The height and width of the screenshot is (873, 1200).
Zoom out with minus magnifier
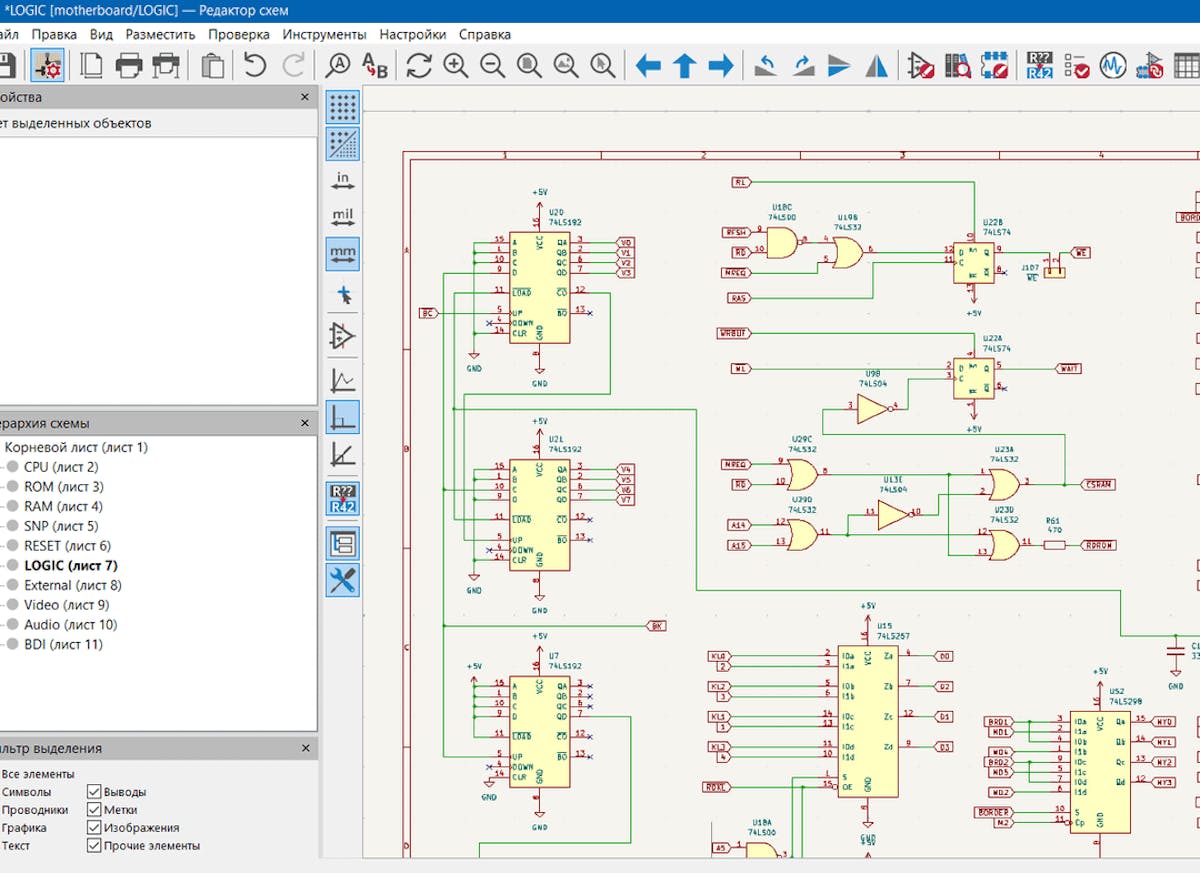coord(492,66)
